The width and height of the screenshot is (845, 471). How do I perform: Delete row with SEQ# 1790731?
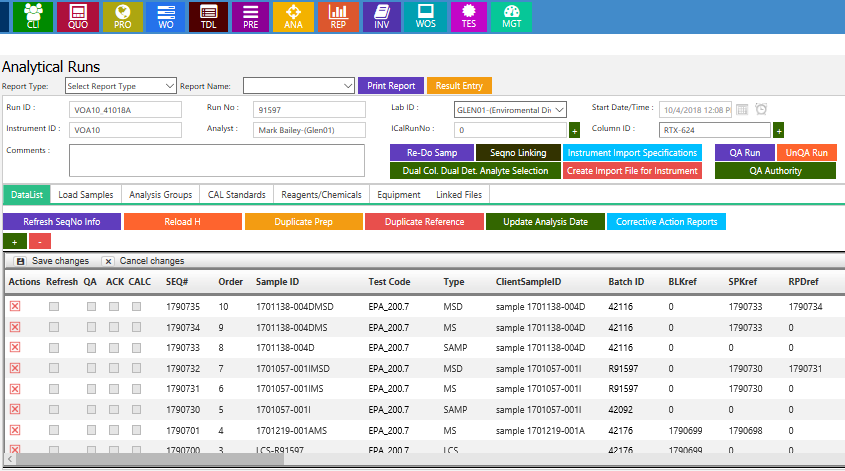coord(15,389)
